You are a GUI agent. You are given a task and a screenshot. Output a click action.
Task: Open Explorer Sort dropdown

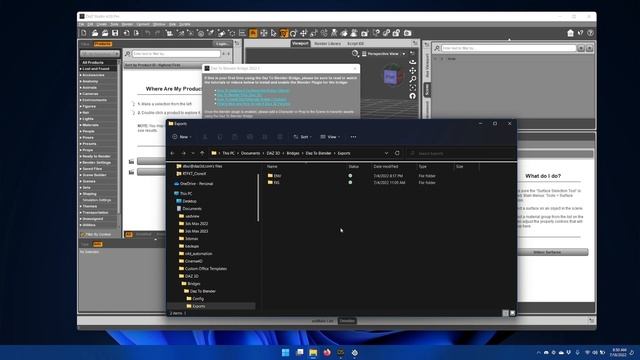(x=302, y=137)
